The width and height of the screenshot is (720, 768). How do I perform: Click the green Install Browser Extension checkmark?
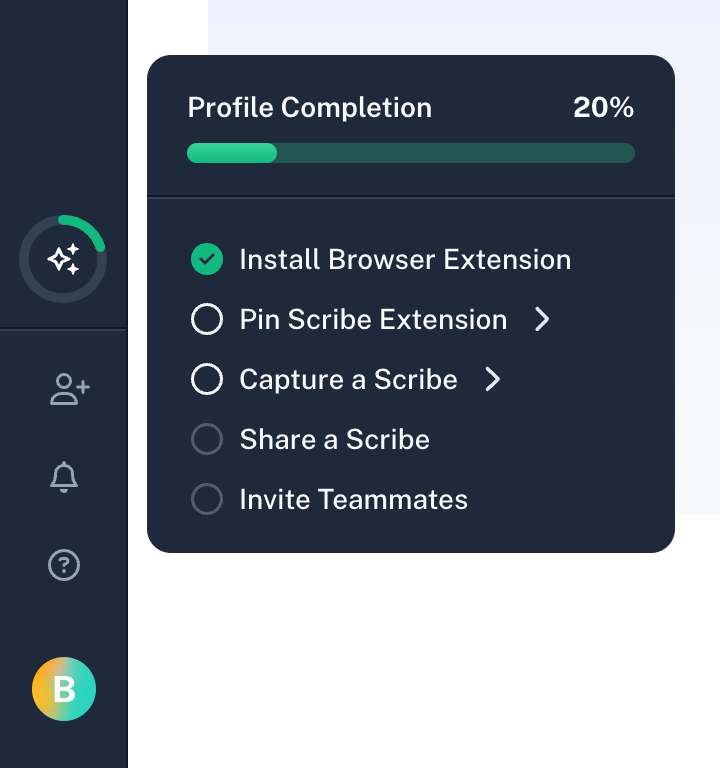(207, 260)
